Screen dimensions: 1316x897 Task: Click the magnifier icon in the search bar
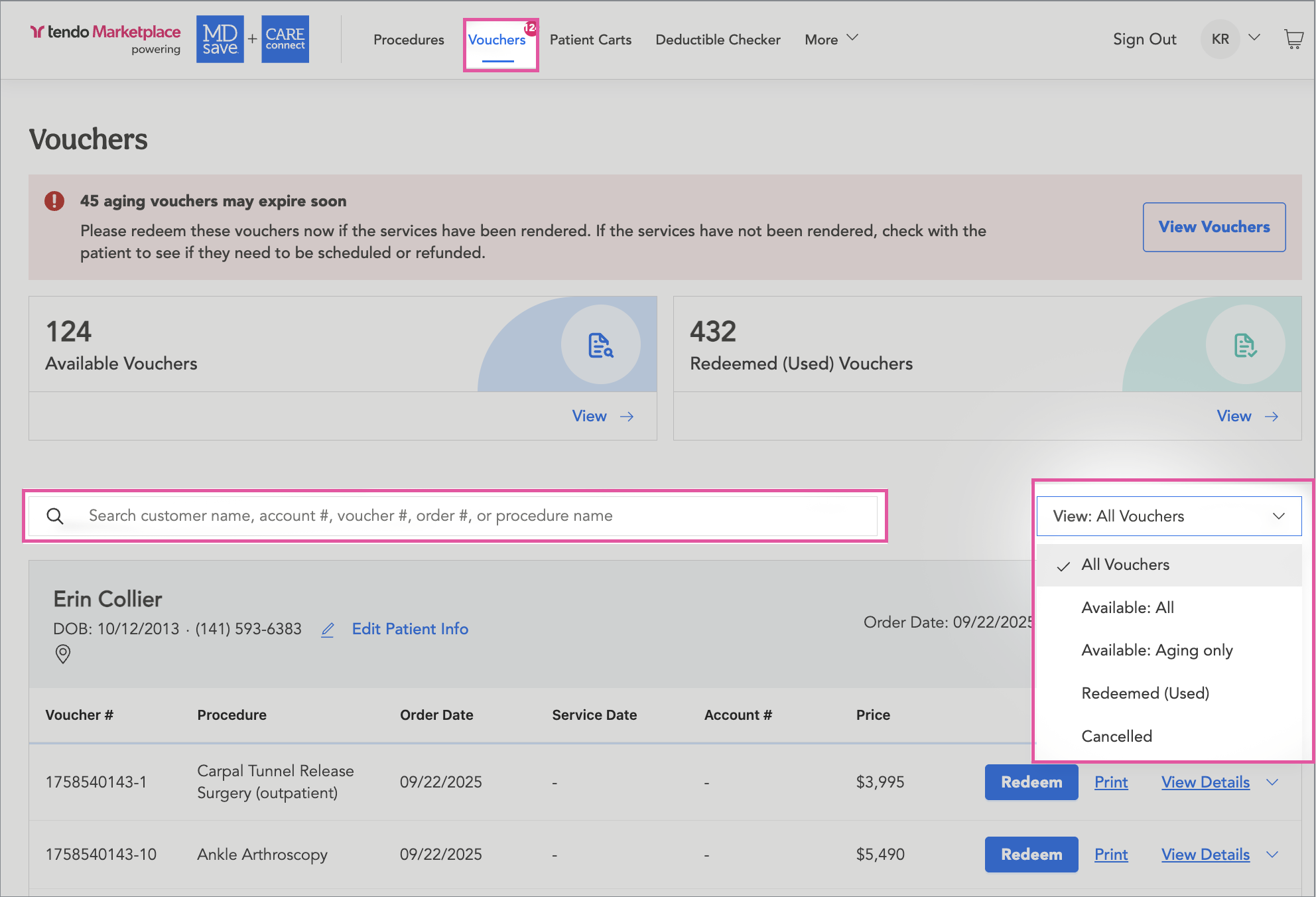pos(55,516)
